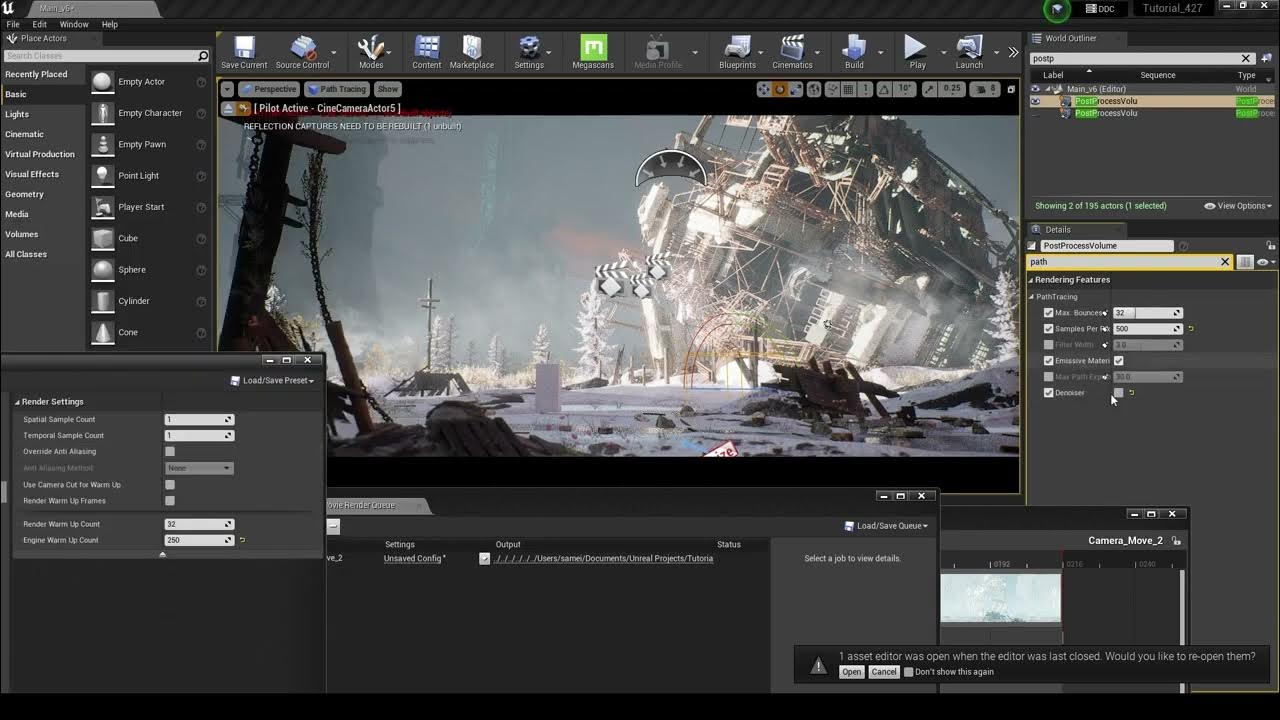1280x720 pixels.
Task: Click the Samples Per Pixel value field
Action: pos(1148,329)
